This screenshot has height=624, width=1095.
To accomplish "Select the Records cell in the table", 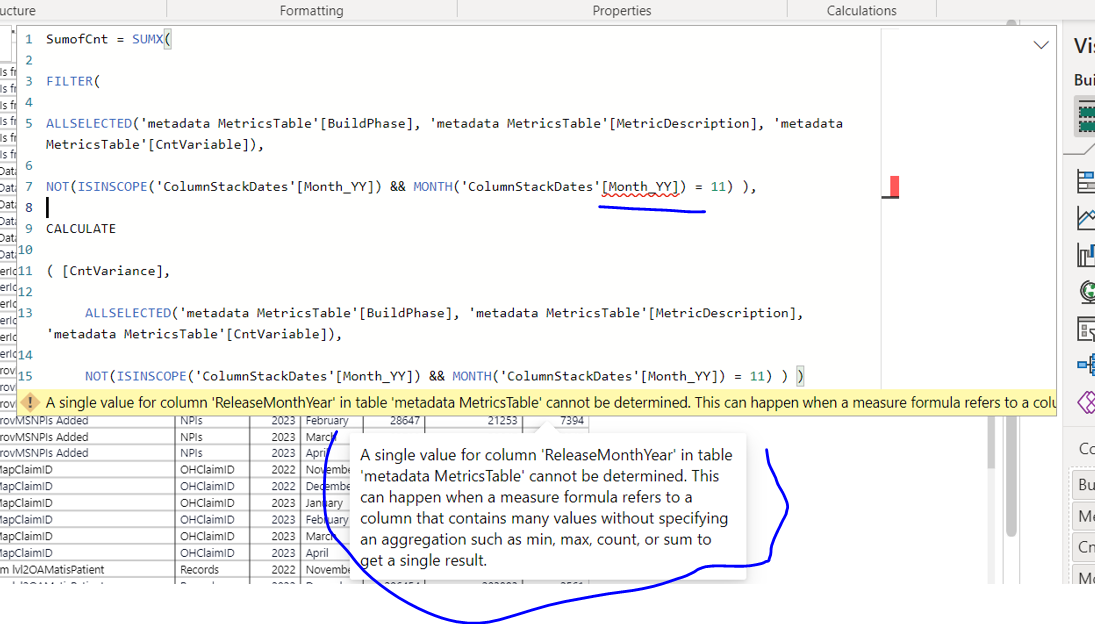I will tap(212, 570).
